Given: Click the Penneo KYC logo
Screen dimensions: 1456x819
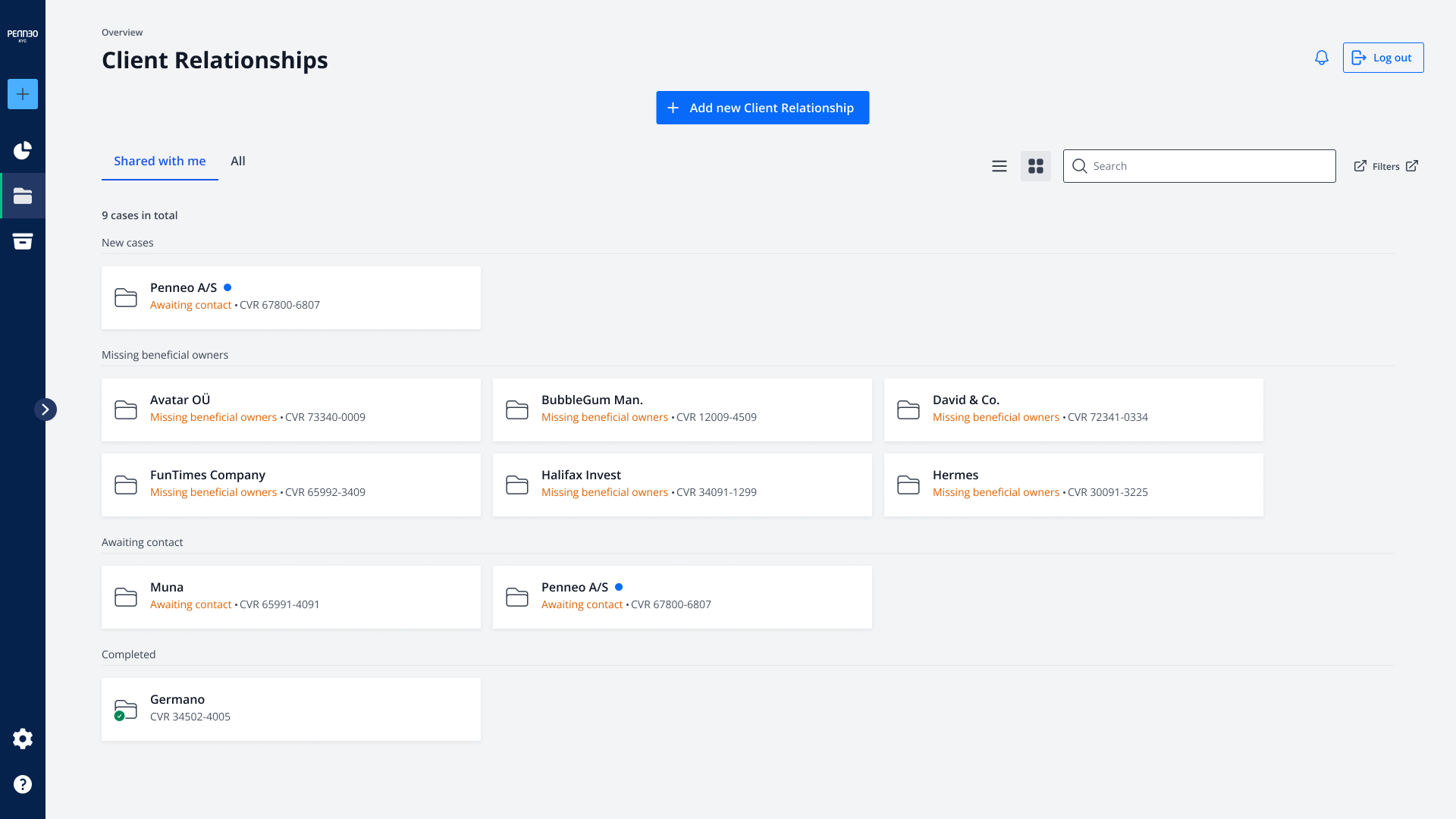Looking at the screenshot, I should pos(23,34).
